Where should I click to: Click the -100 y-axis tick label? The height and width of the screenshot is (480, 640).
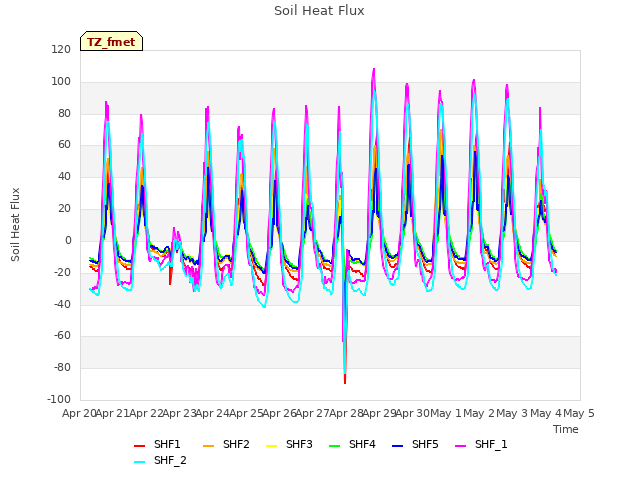(x=59, y=399)
